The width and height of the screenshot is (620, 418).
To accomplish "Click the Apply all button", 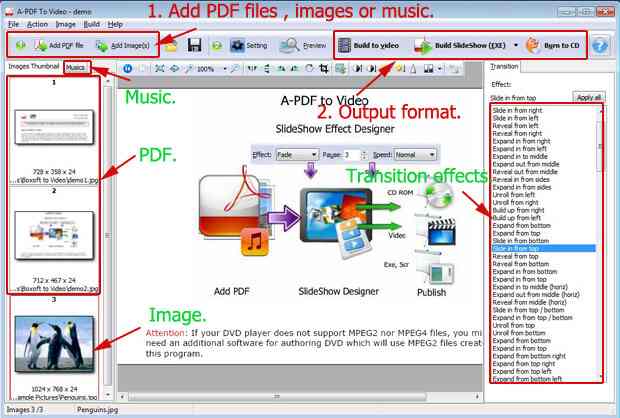I will 589,97.
